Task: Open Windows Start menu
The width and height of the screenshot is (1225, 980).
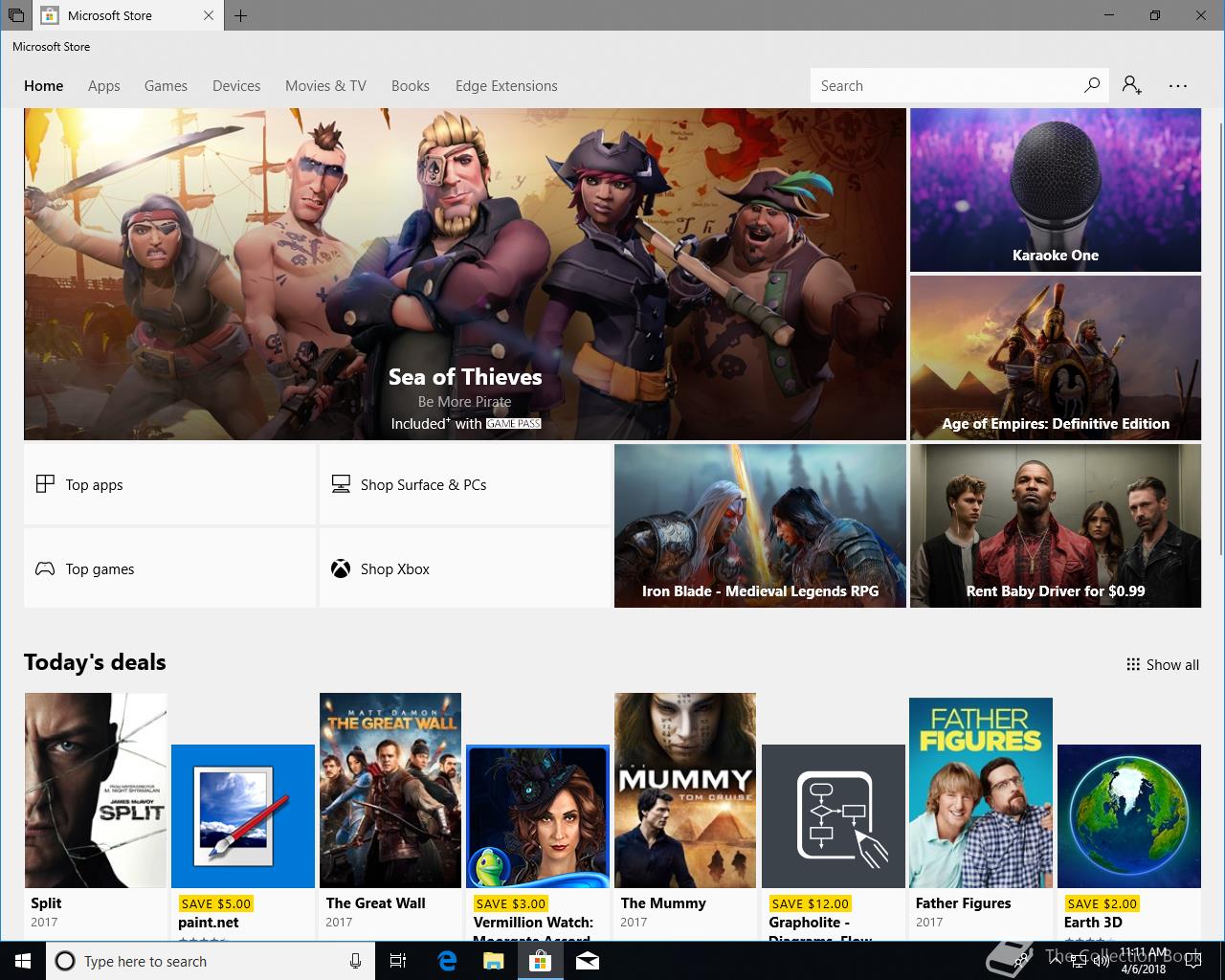Action: tap(23, 961)
